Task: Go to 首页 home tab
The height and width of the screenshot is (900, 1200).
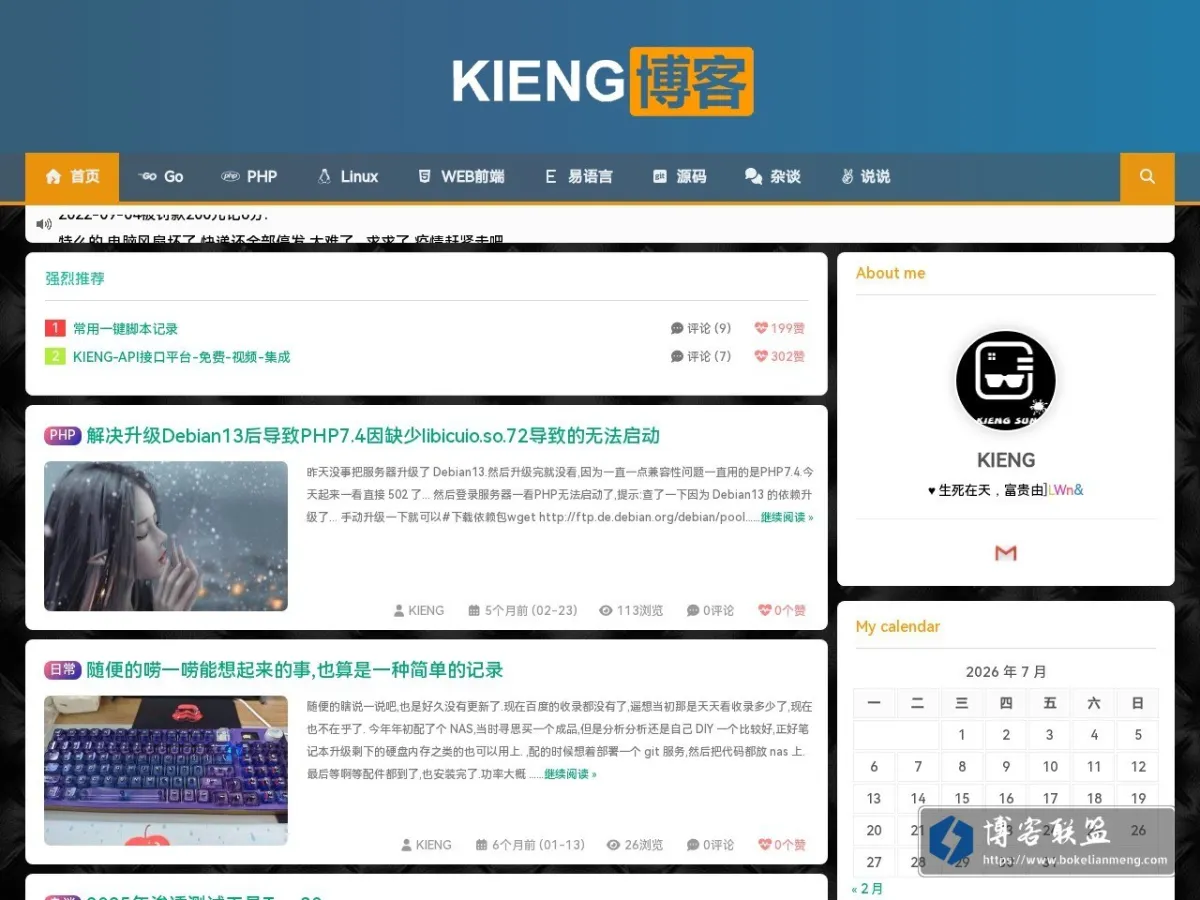Action: coord(72,177)
